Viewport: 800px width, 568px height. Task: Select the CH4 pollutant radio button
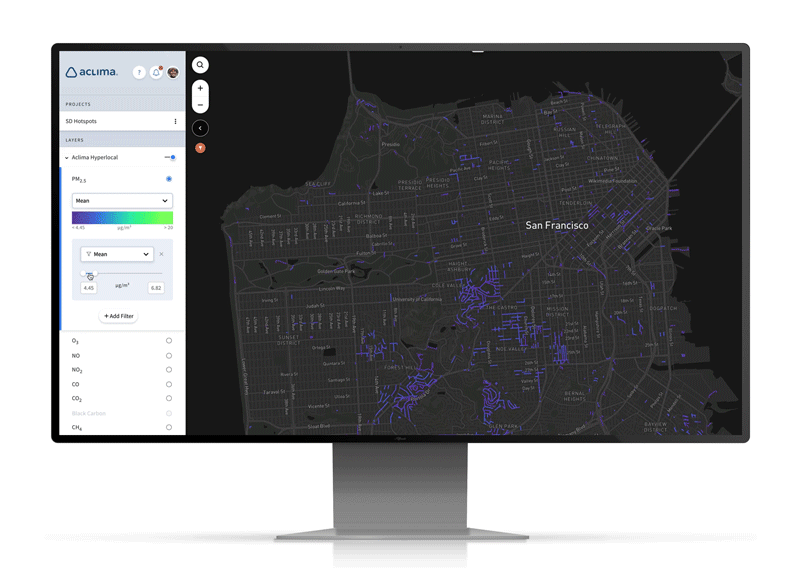168,427
